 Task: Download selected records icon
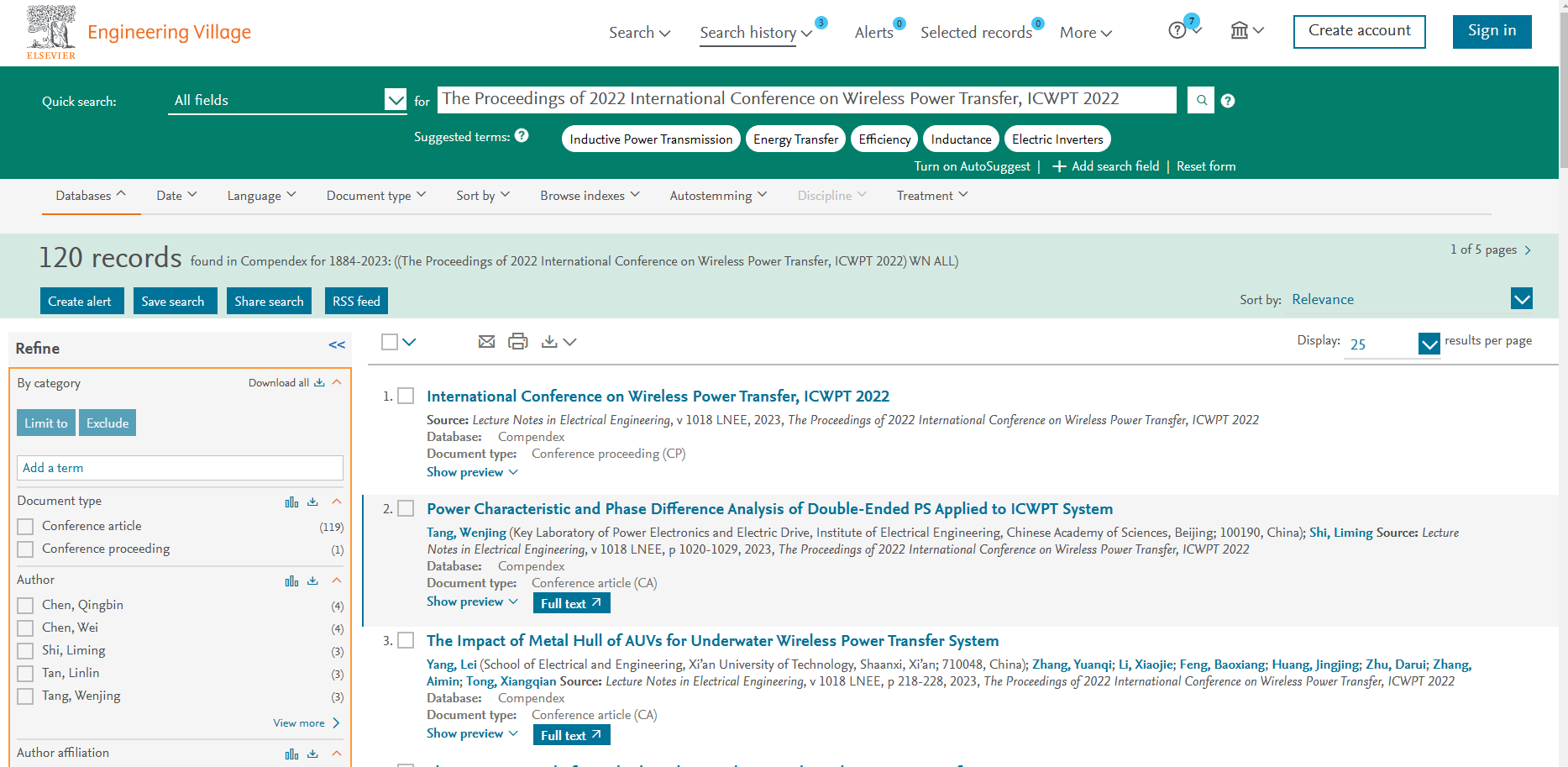click(x=549, y=341)
